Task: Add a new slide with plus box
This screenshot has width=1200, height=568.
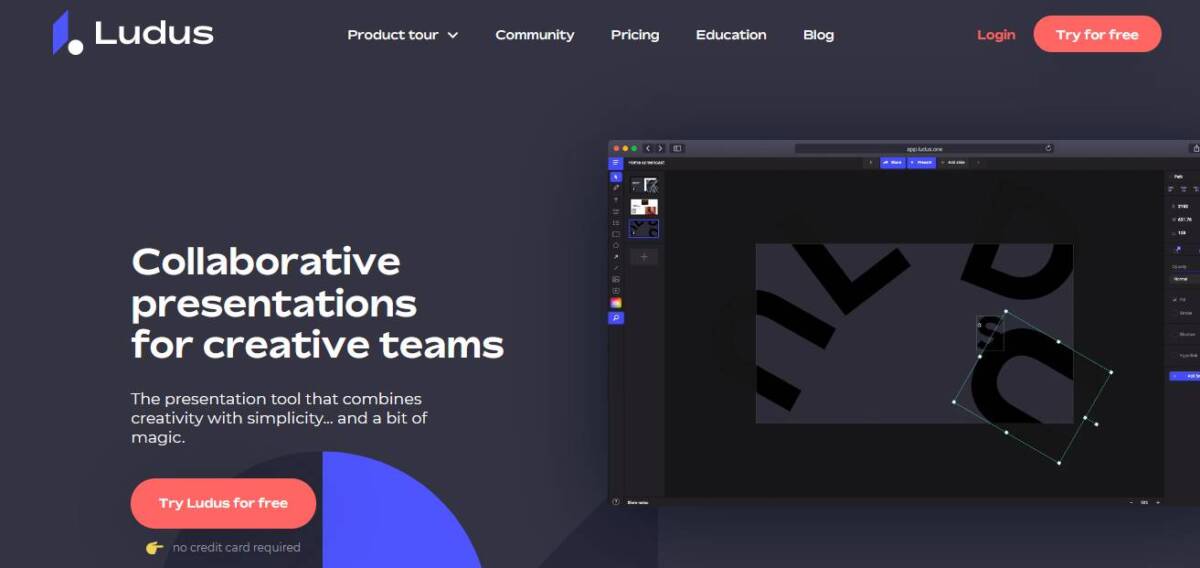Action: 644,257
